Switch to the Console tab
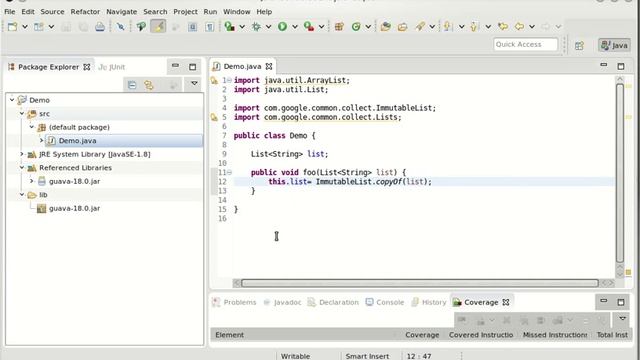Image resolution: width=640 pixels, height=360 pixels. pyautogui.click(x=385, y=302)
